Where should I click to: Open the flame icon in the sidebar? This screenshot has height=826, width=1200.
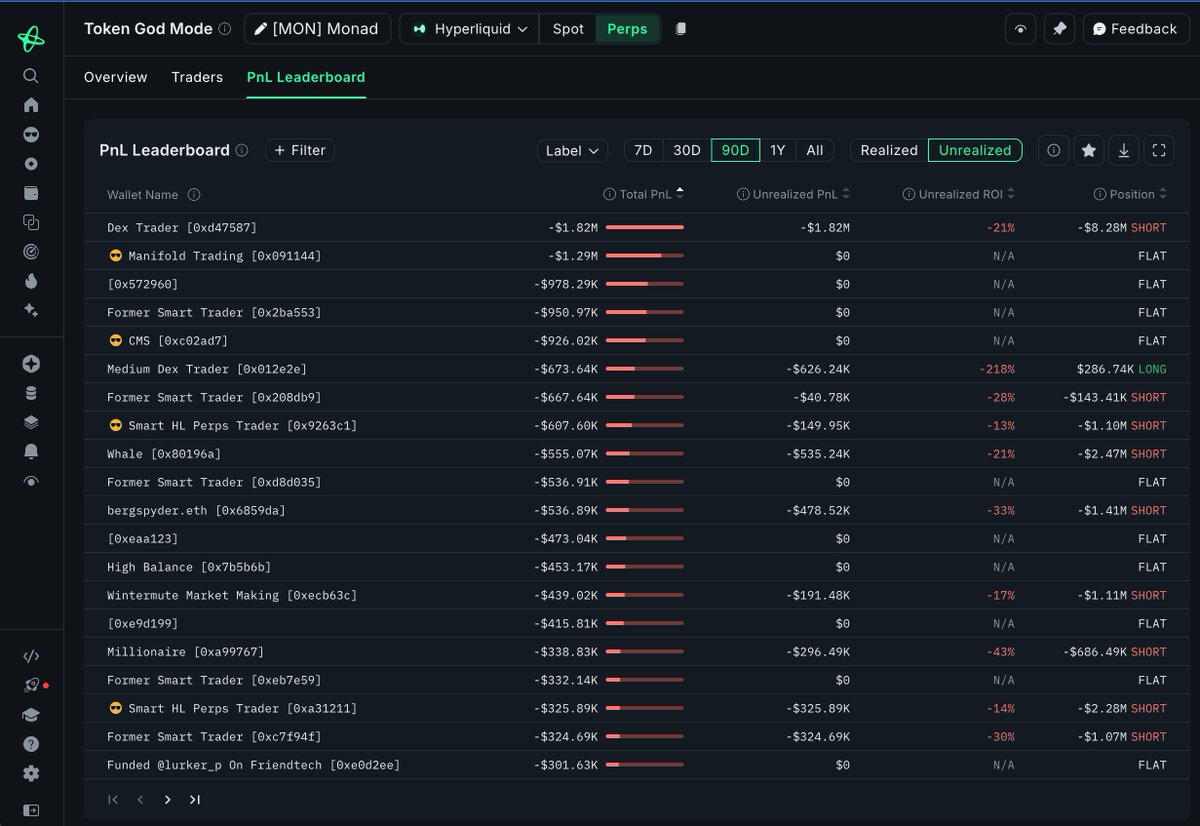point(31,281)
